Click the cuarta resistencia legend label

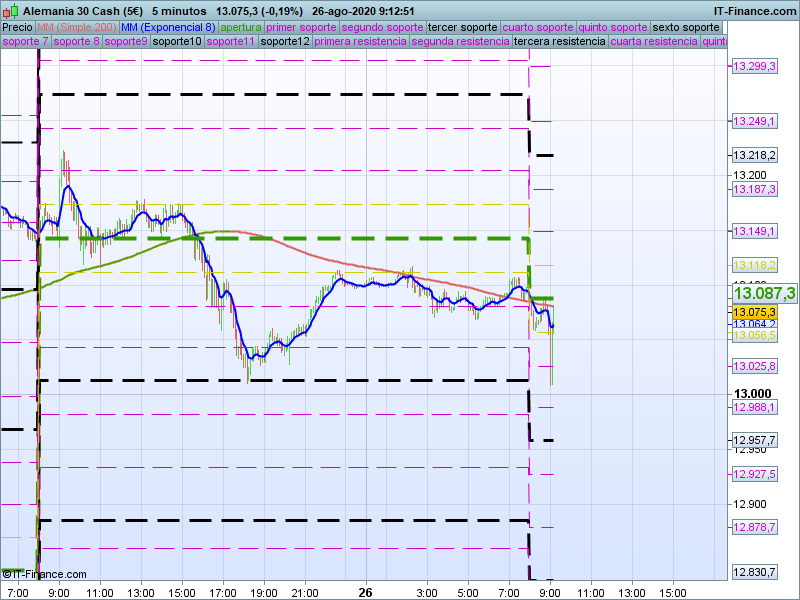654,42
